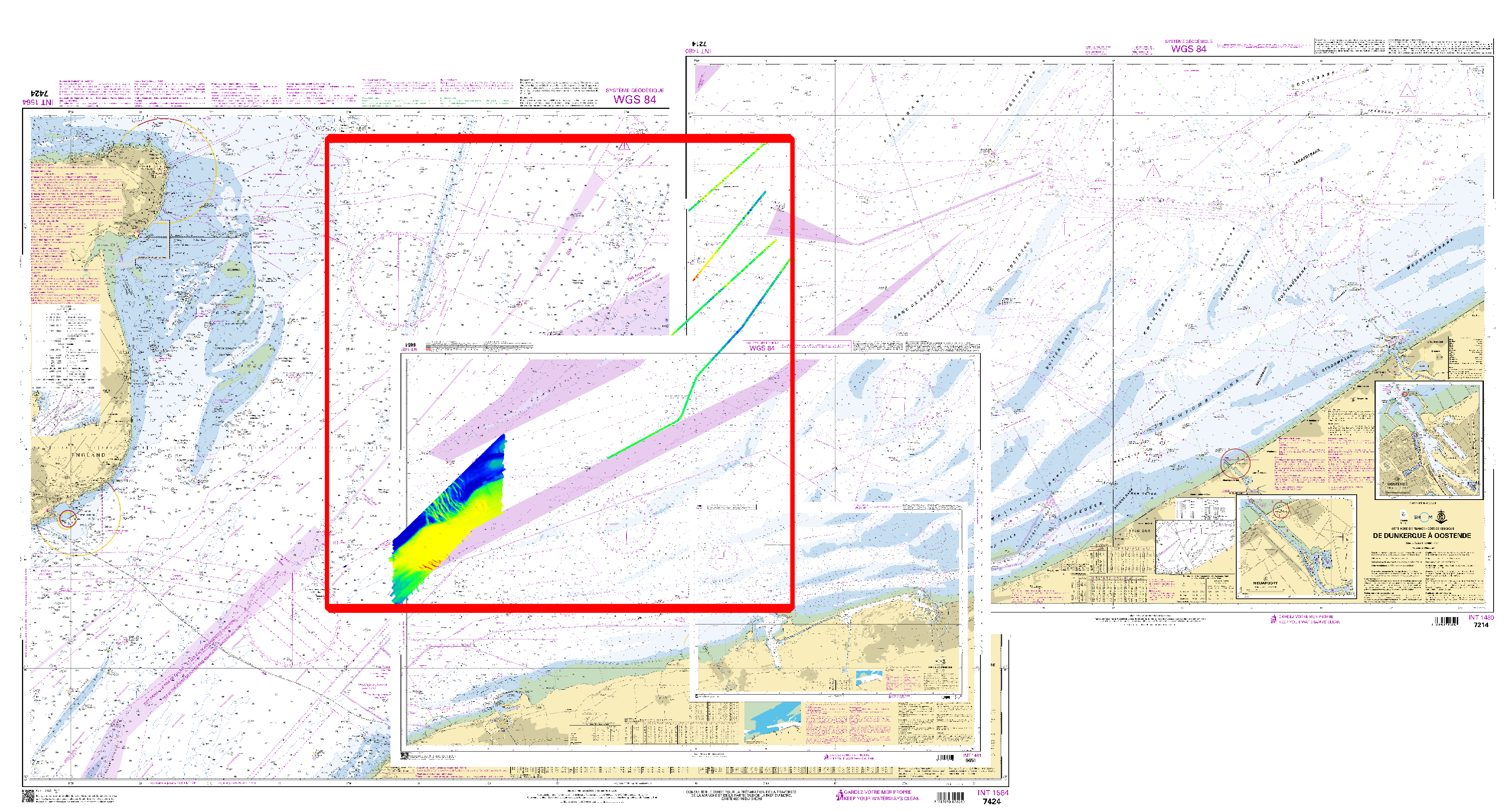Click the SHOM logo on chart 7214
The height and width of the screenshot is (812, 1510).
1423,517
